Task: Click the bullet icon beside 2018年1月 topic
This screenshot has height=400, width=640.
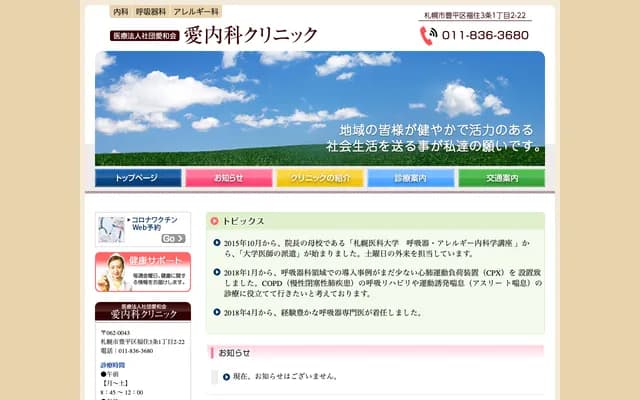Action: pos(217,271)
